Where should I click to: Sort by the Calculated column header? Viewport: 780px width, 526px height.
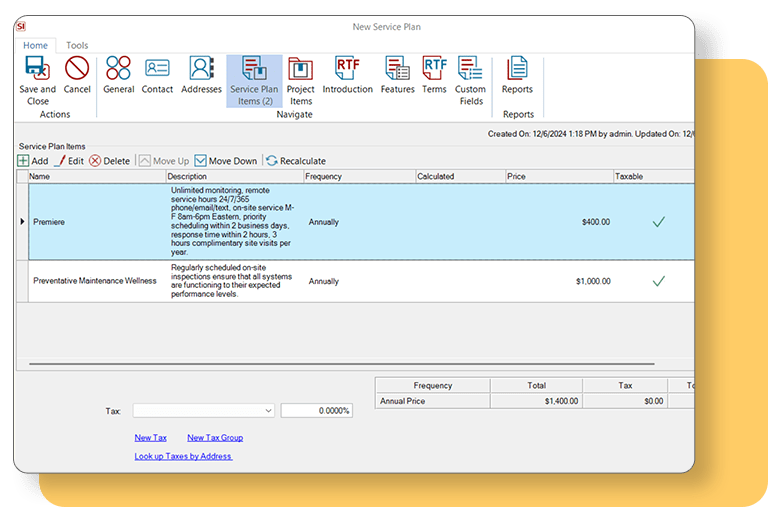[x=460, y=176]
